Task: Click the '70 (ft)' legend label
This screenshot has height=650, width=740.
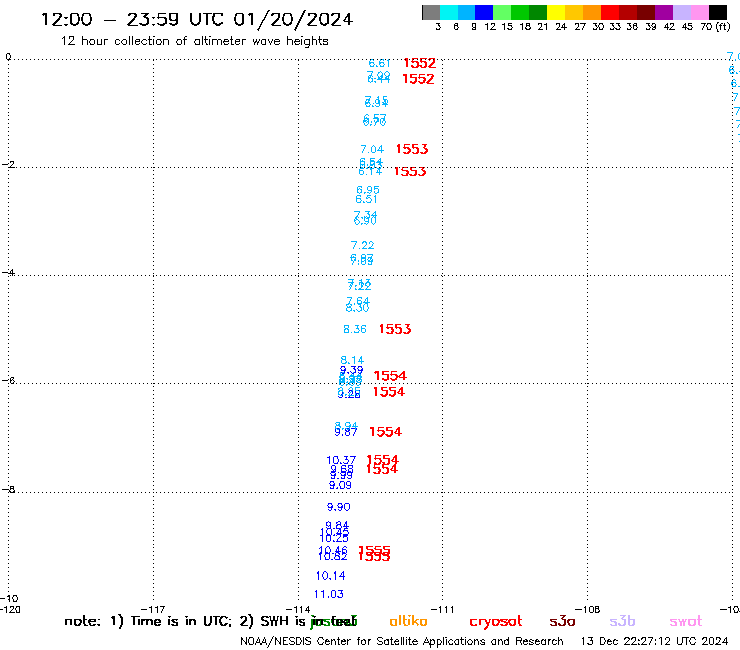Action: click(x=715, y=26)
